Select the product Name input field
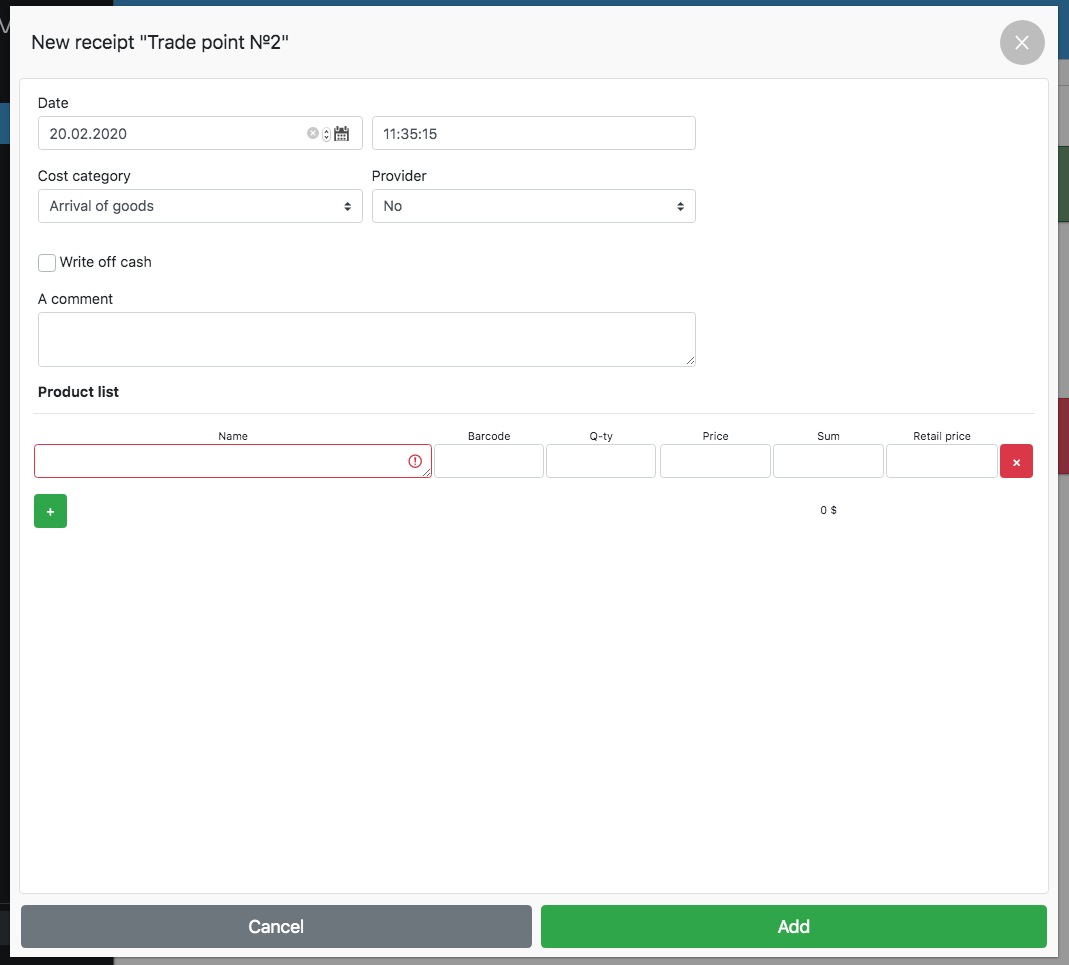The image size is (1069, 965). point(220,461)
